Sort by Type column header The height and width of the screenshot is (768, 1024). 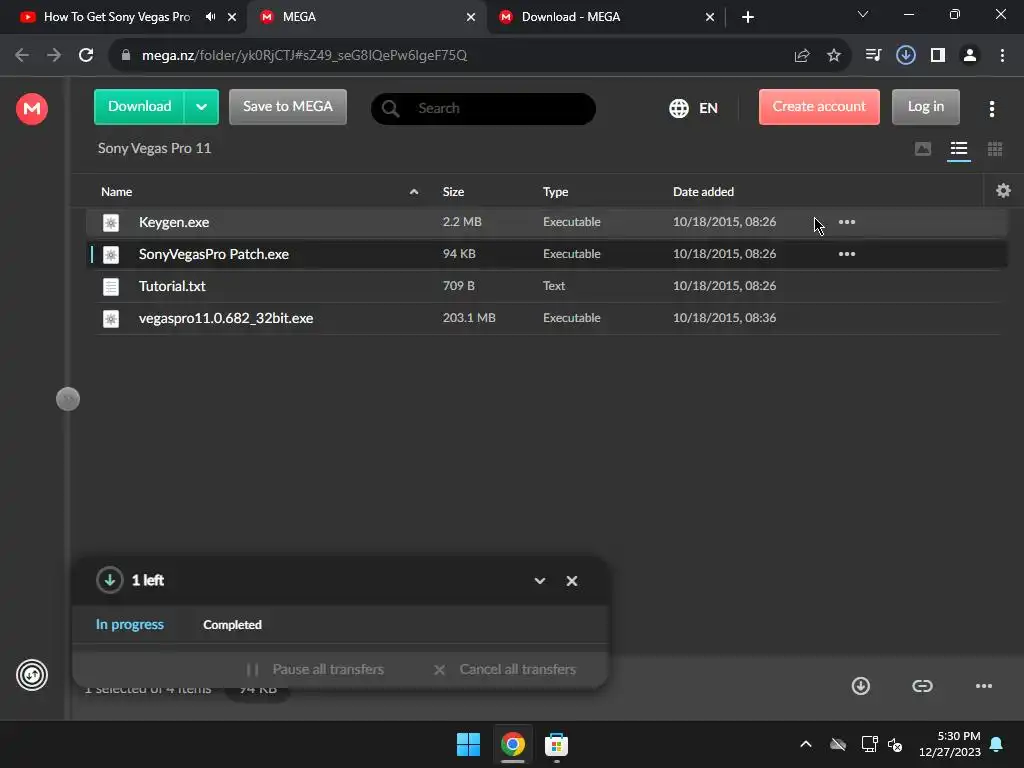[x=555, y=192]
